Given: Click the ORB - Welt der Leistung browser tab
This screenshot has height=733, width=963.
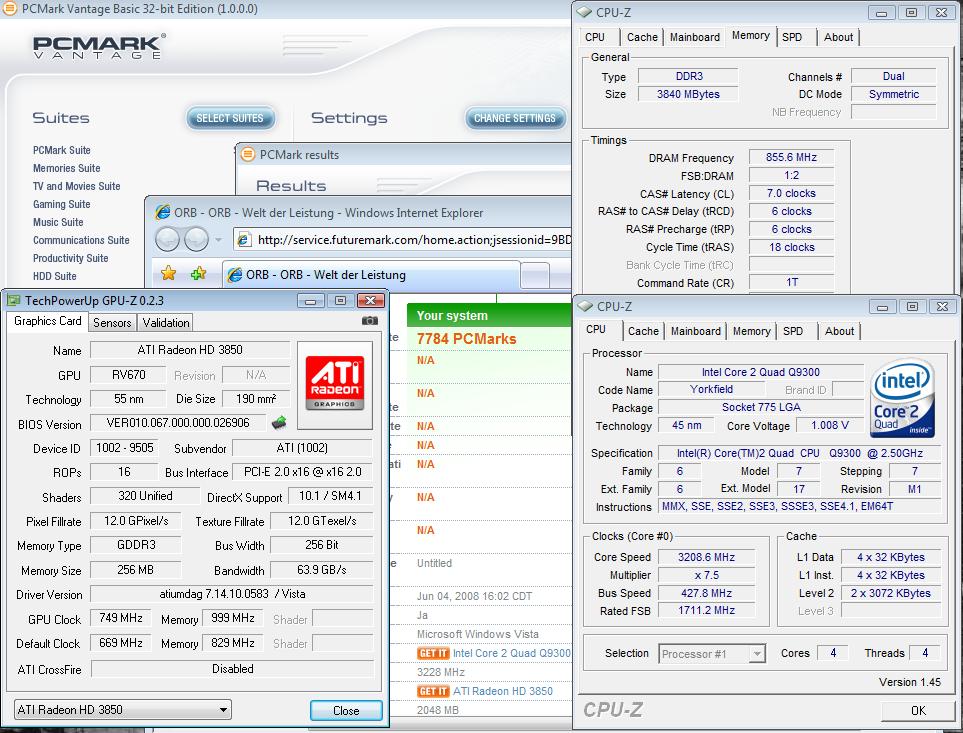Looking at the screenshot, I should tap(371, 274).
